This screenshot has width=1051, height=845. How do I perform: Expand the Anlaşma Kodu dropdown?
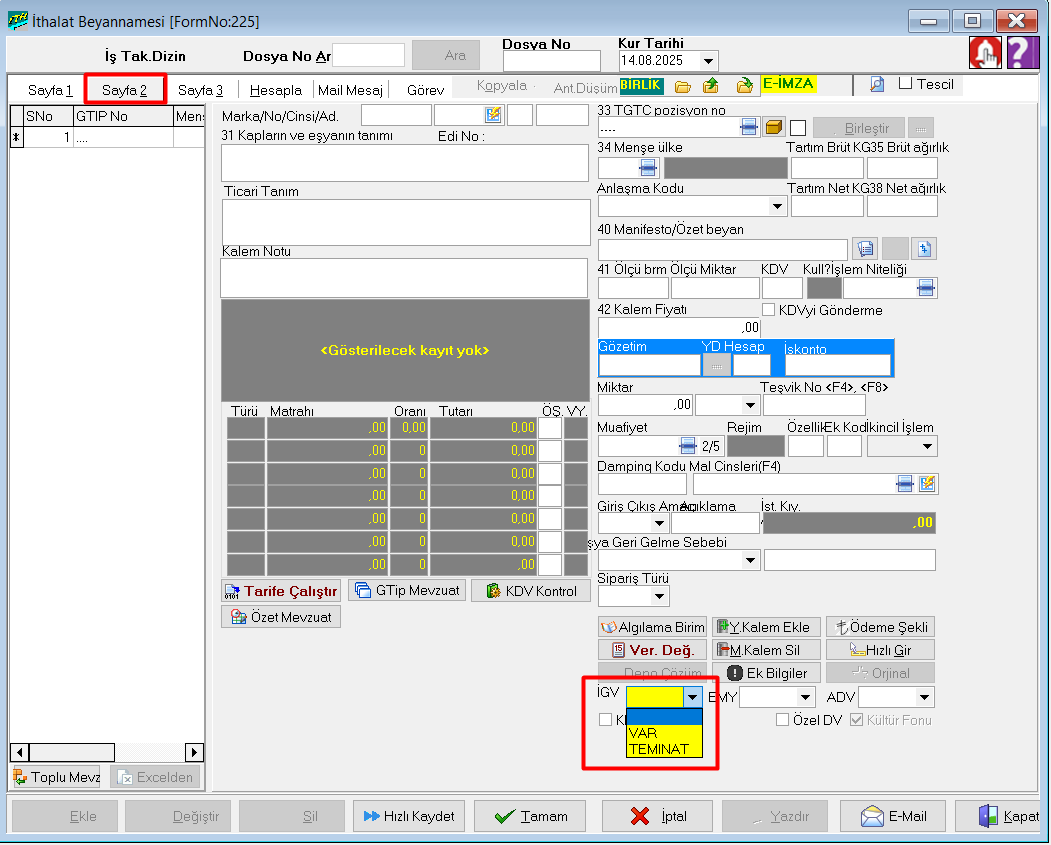[x=777, y=206]
